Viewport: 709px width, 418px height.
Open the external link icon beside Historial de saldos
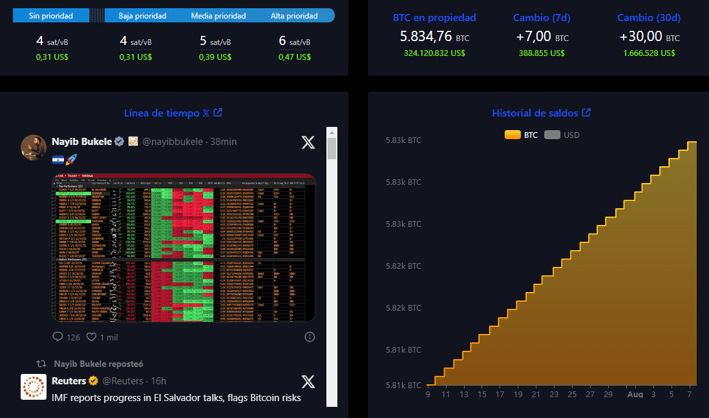click(x=586, y=112)
